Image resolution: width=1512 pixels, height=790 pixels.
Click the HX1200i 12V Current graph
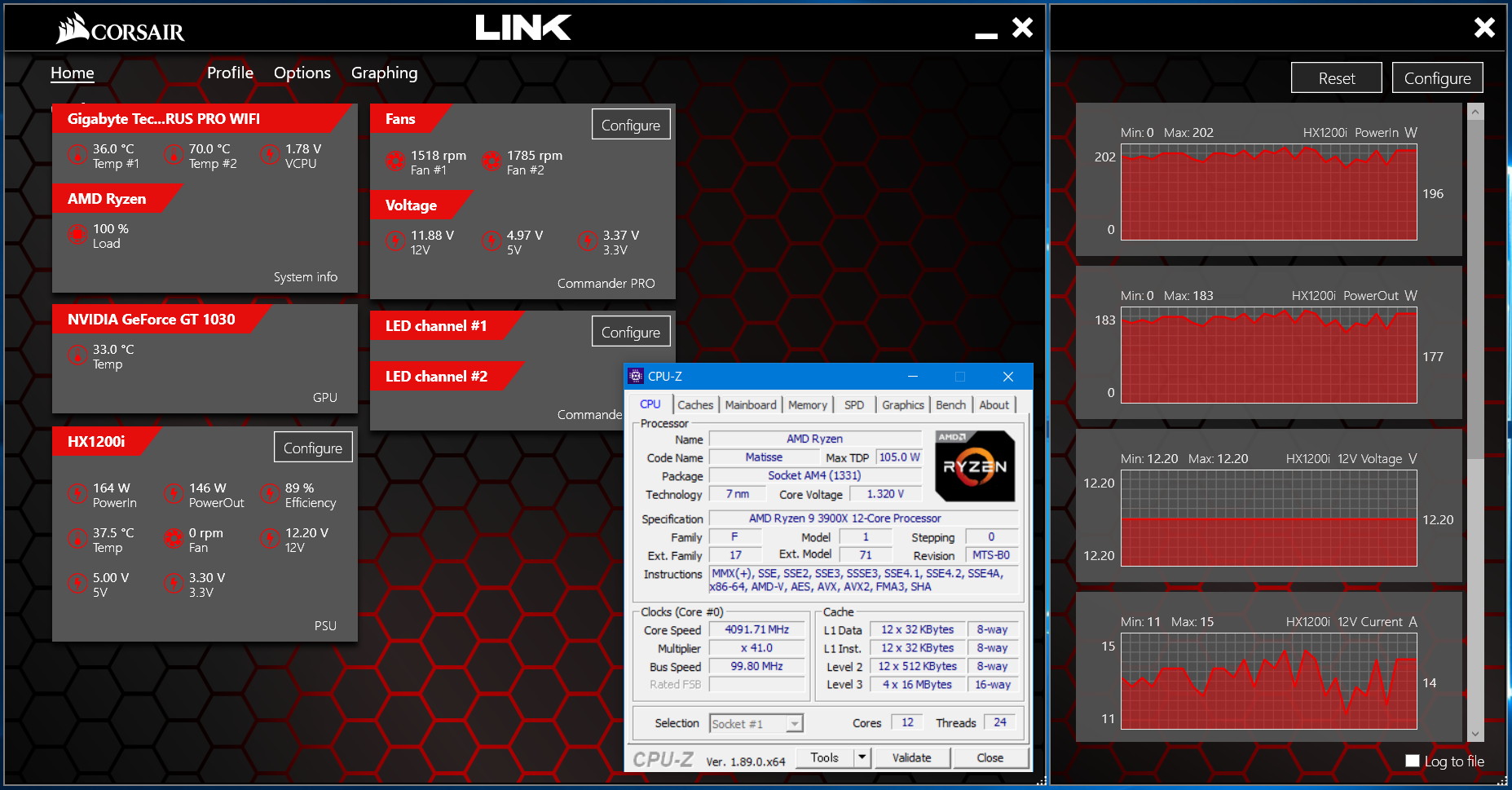tap(1268, 681)
